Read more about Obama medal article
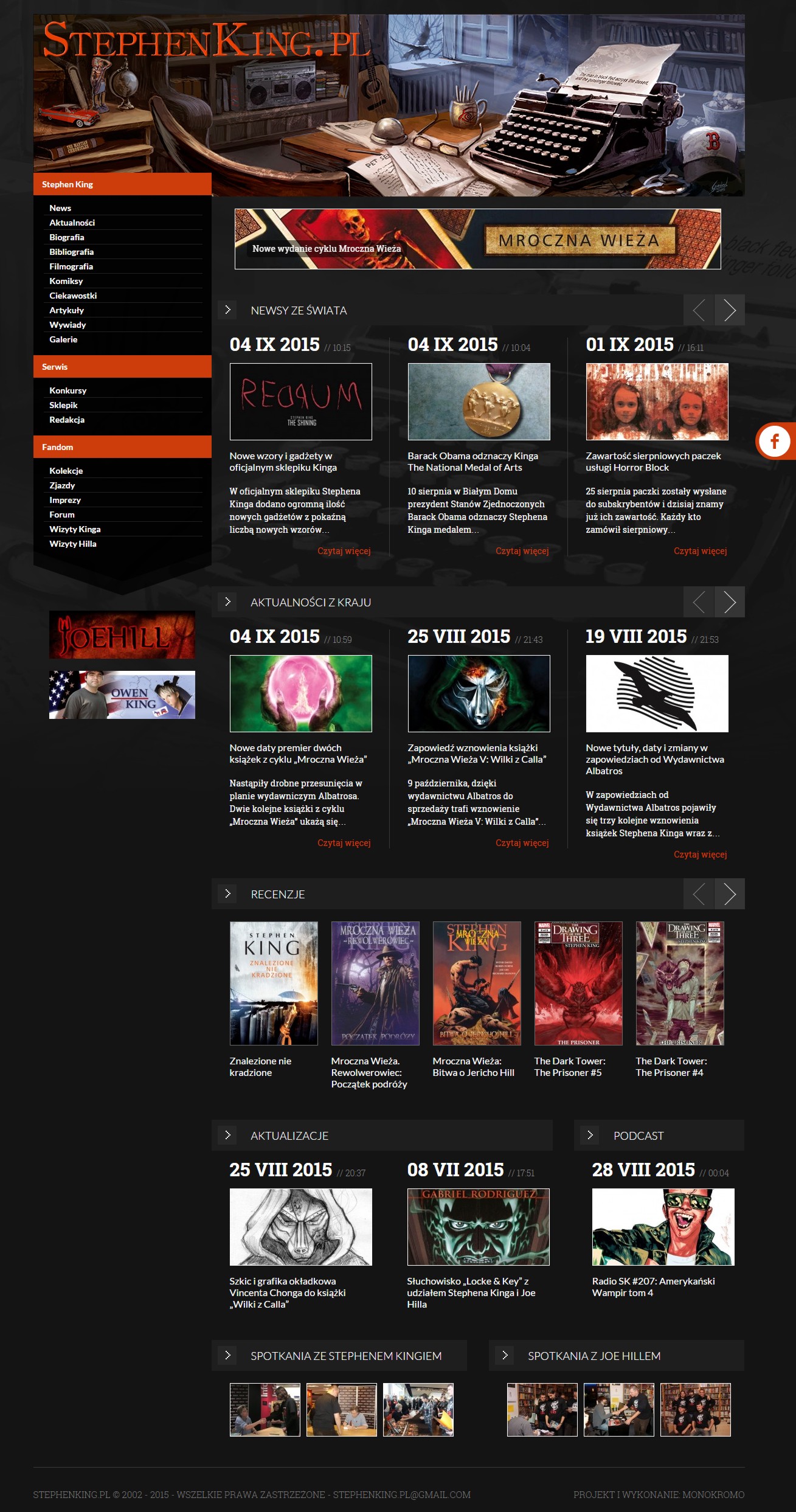The height and width of the screenshot is (1512, 796). pyautogui.click(x=522, y=551)
